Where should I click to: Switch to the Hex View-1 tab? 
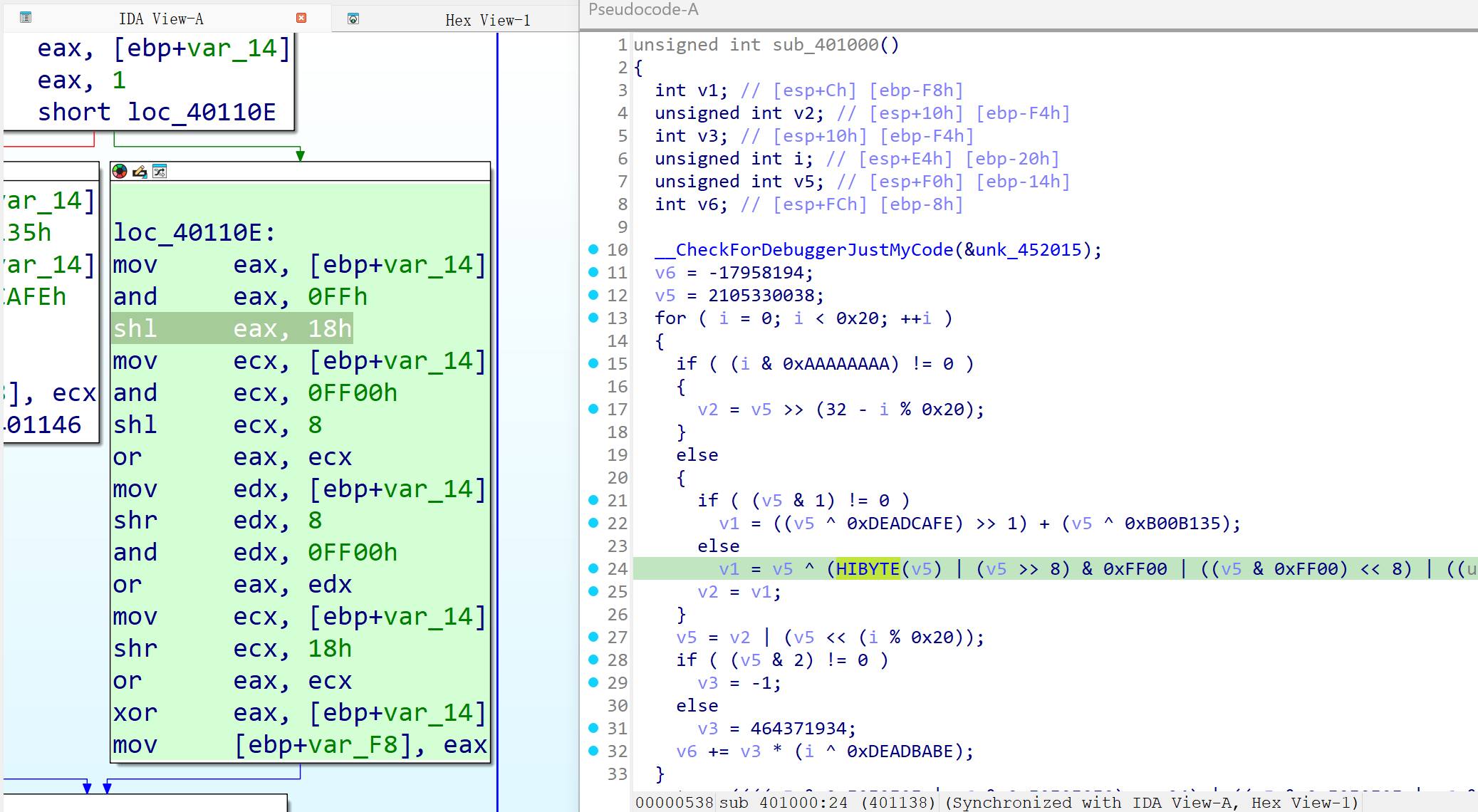(487, 20)
